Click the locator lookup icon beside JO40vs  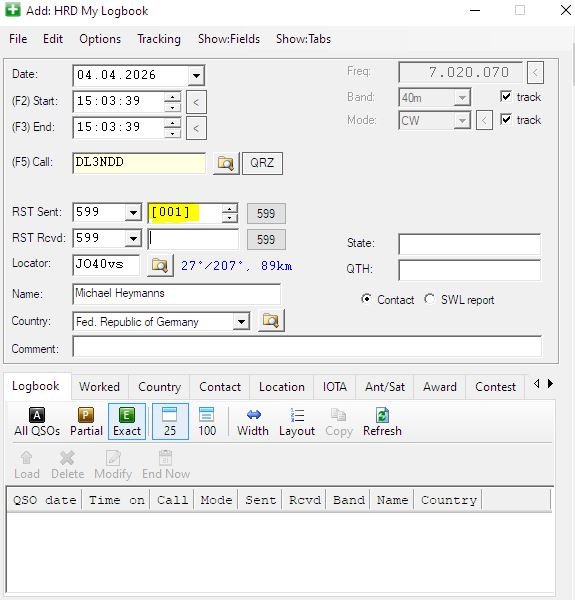click(160, 265)
